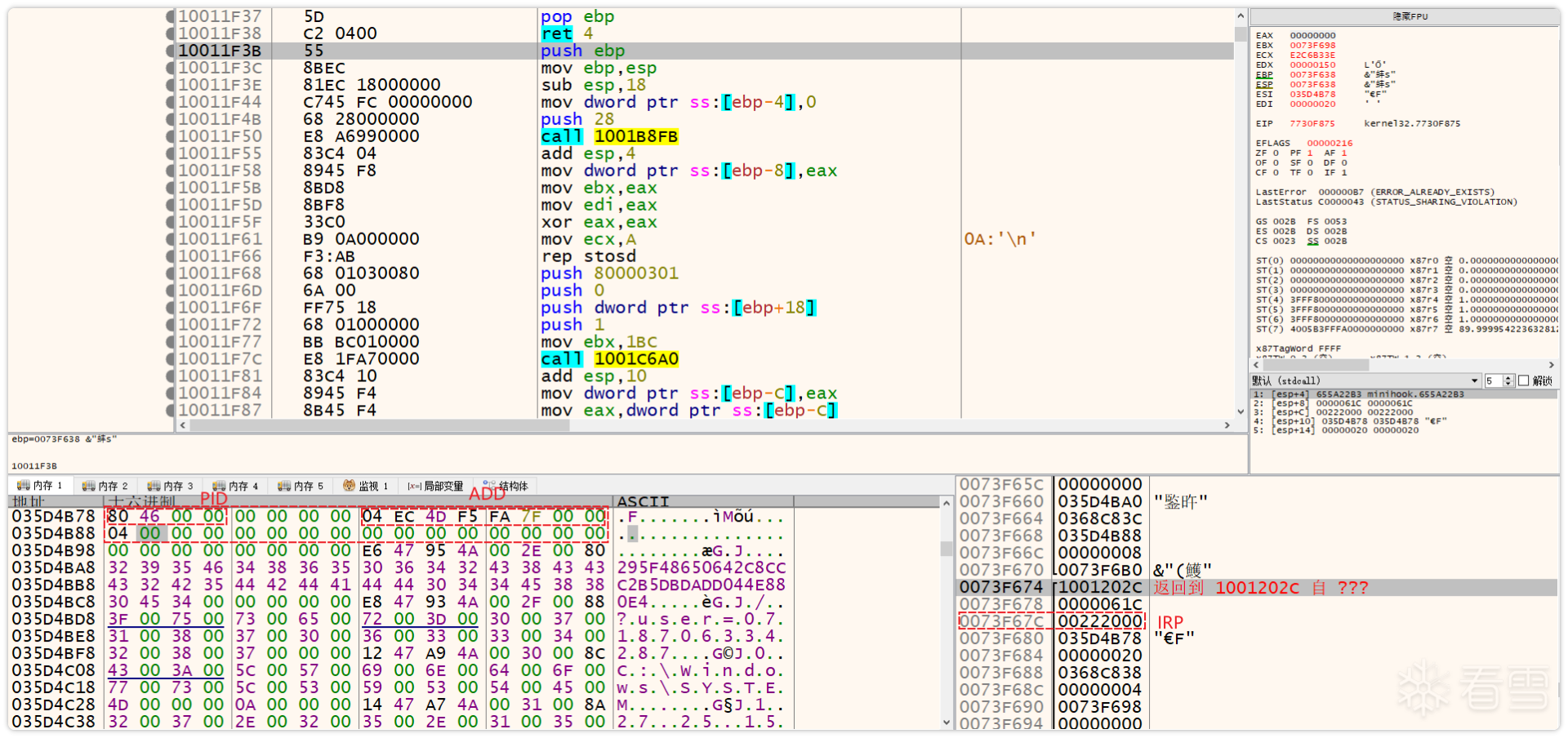The height and width of the screenshot is (738, 1568).
Task: Increase the argument count stepper
Action: tap(1509, 378)
